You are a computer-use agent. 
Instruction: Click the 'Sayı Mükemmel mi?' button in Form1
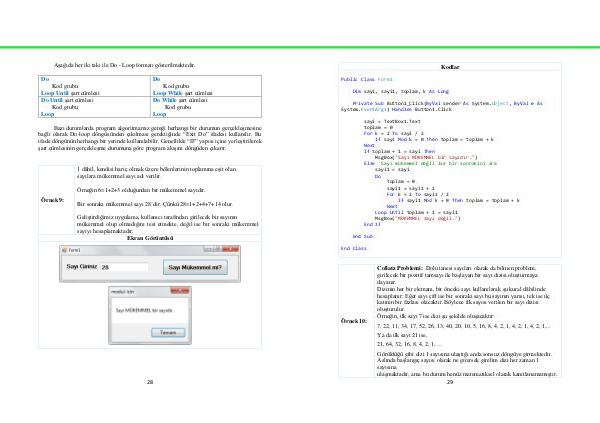click(x=195, y=267)
